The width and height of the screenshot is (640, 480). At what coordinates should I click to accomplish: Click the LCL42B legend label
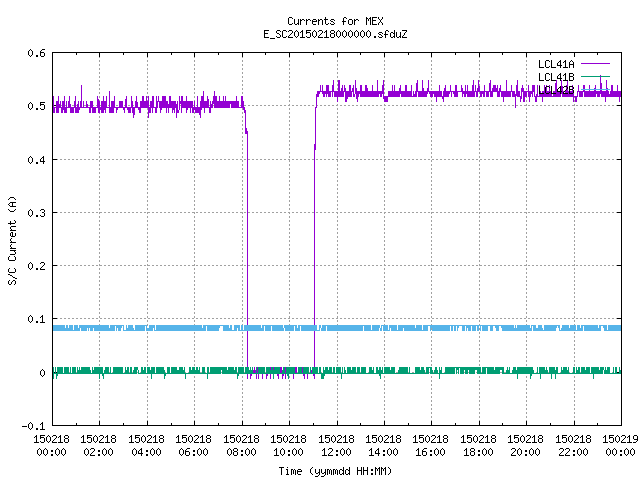pyautogui.click(x=556, y=90)
